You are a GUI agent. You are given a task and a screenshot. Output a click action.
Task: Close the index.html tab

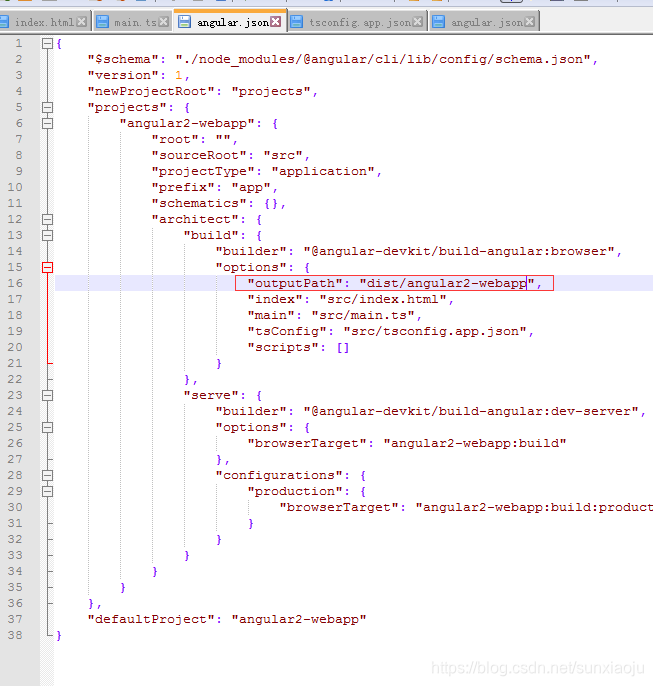(81, 22)
